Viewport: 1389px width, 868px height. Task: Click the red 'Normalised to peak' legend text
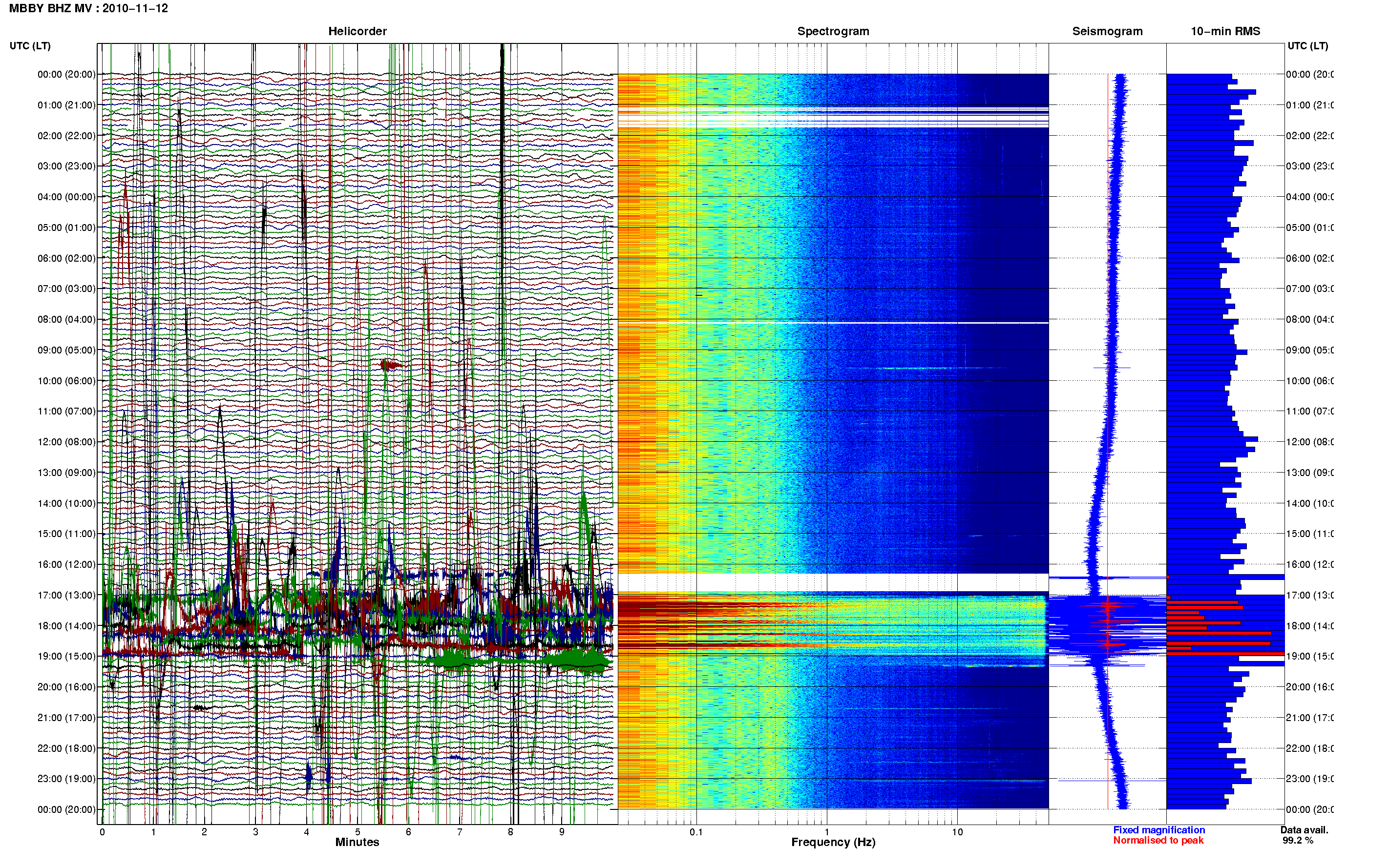coord(1158,841)
